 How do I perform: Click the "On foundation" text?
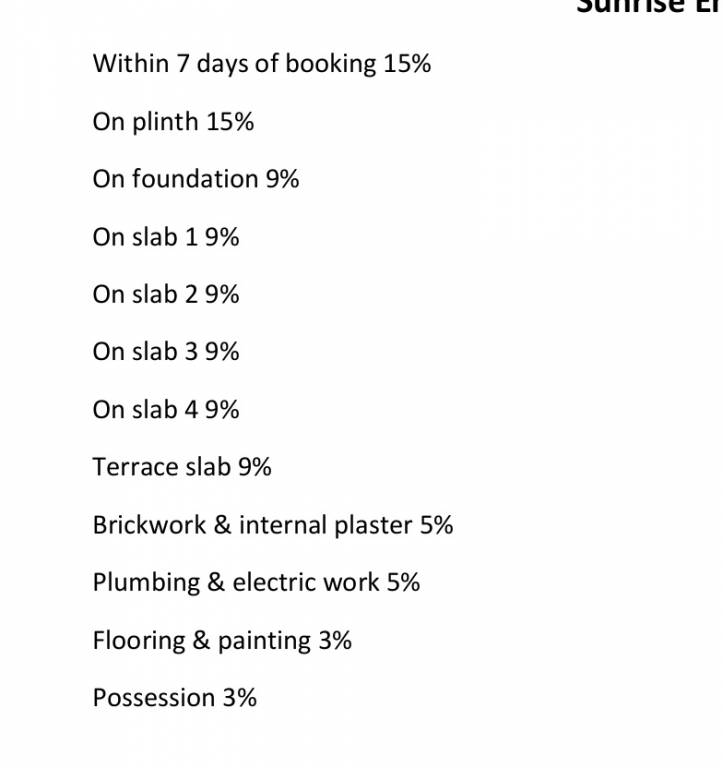(175, 179)
